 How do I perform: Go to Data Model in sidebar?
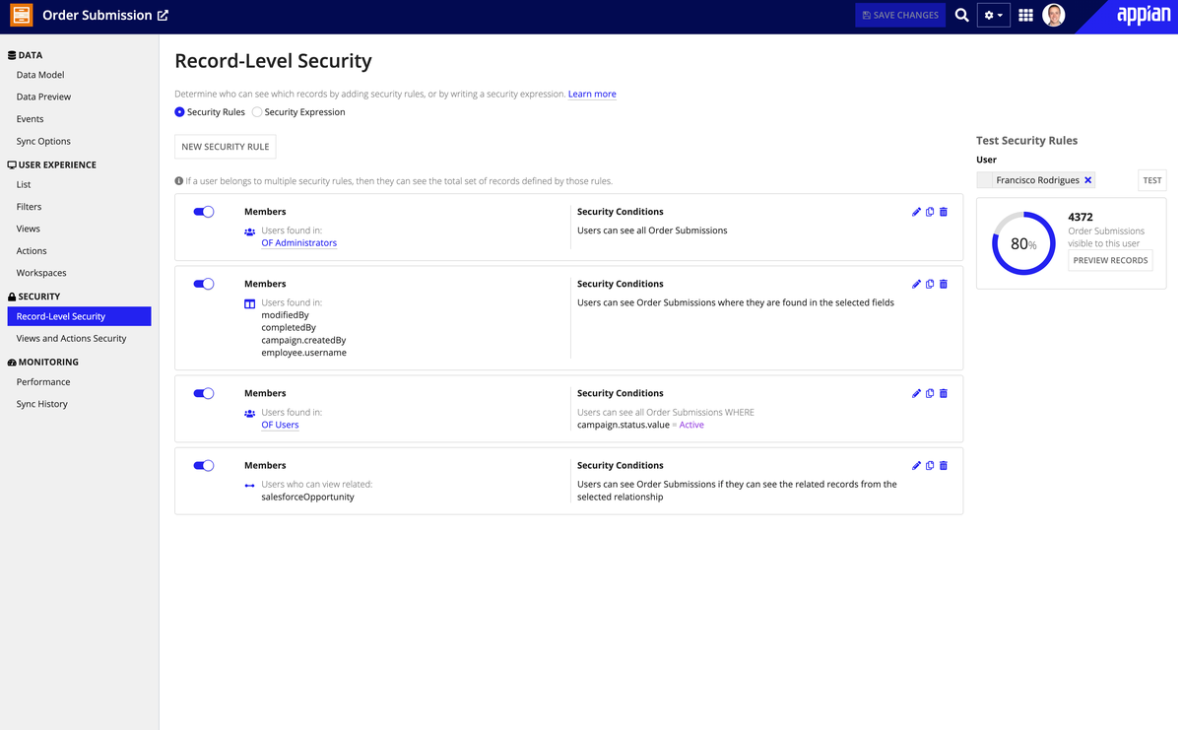pyautogui.click(x=40, y=75)
